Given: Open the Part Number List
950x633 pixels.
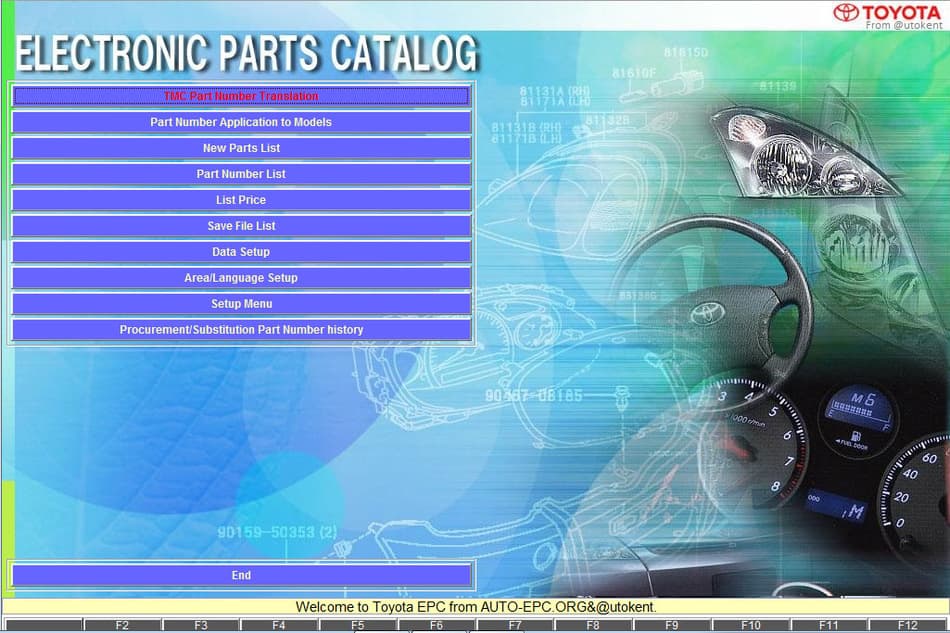Looking at the screenshot, I should pyautogui.click(x=241, y=174).
